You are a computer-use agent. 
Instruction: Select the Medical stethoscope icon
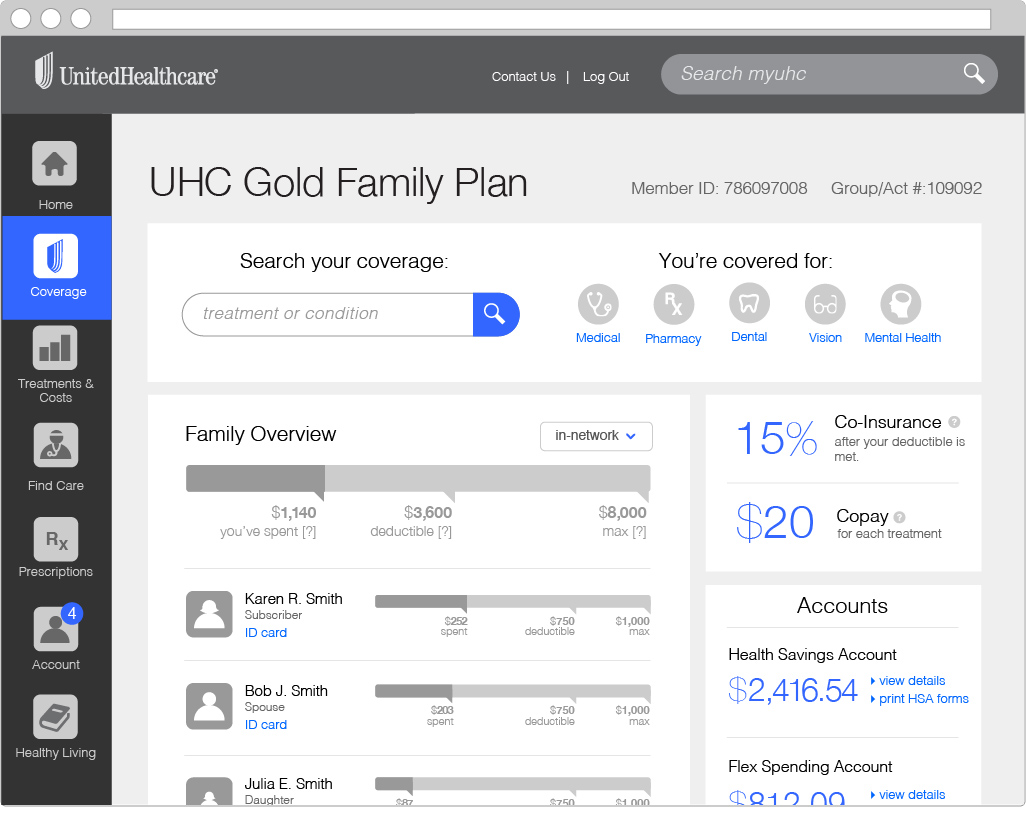598,304
